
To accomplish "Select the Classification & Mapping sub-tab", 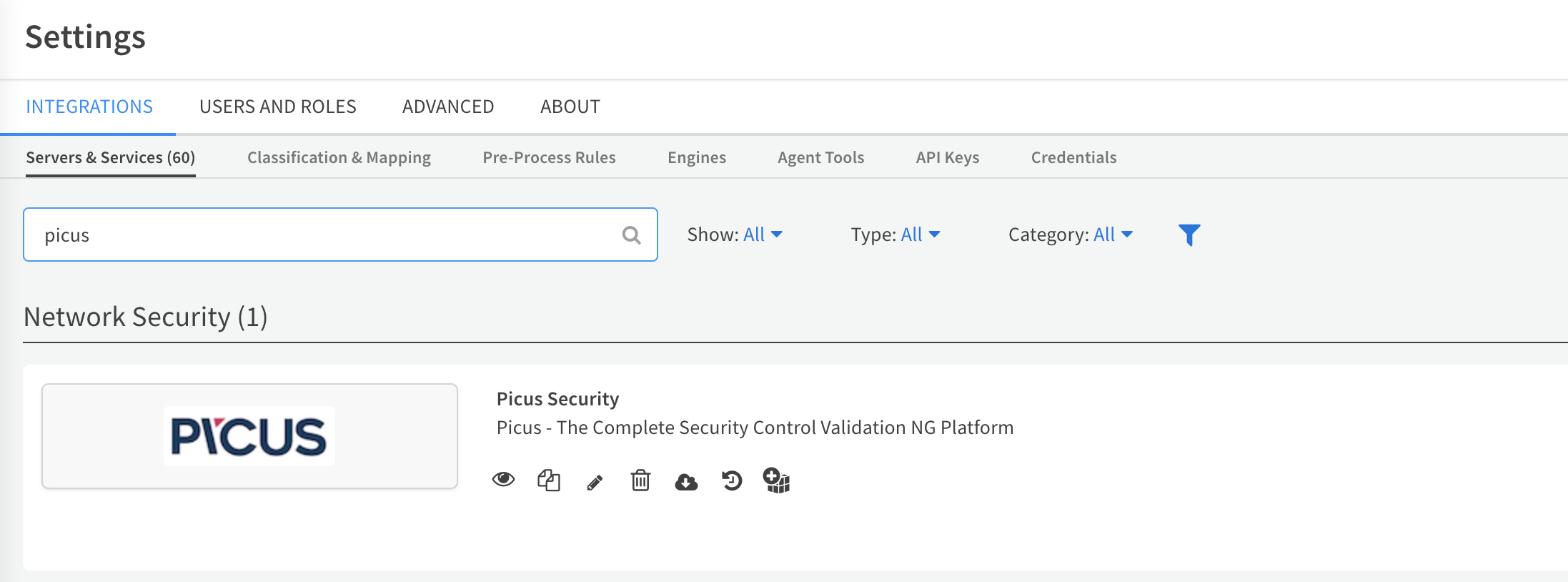I will click(339, 157).
